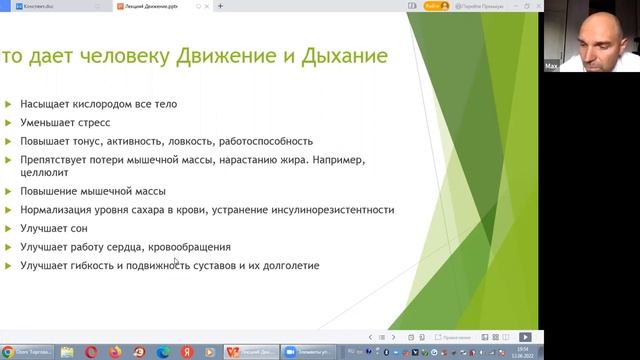Launch Opera browser from taskbar

[91, 352]
